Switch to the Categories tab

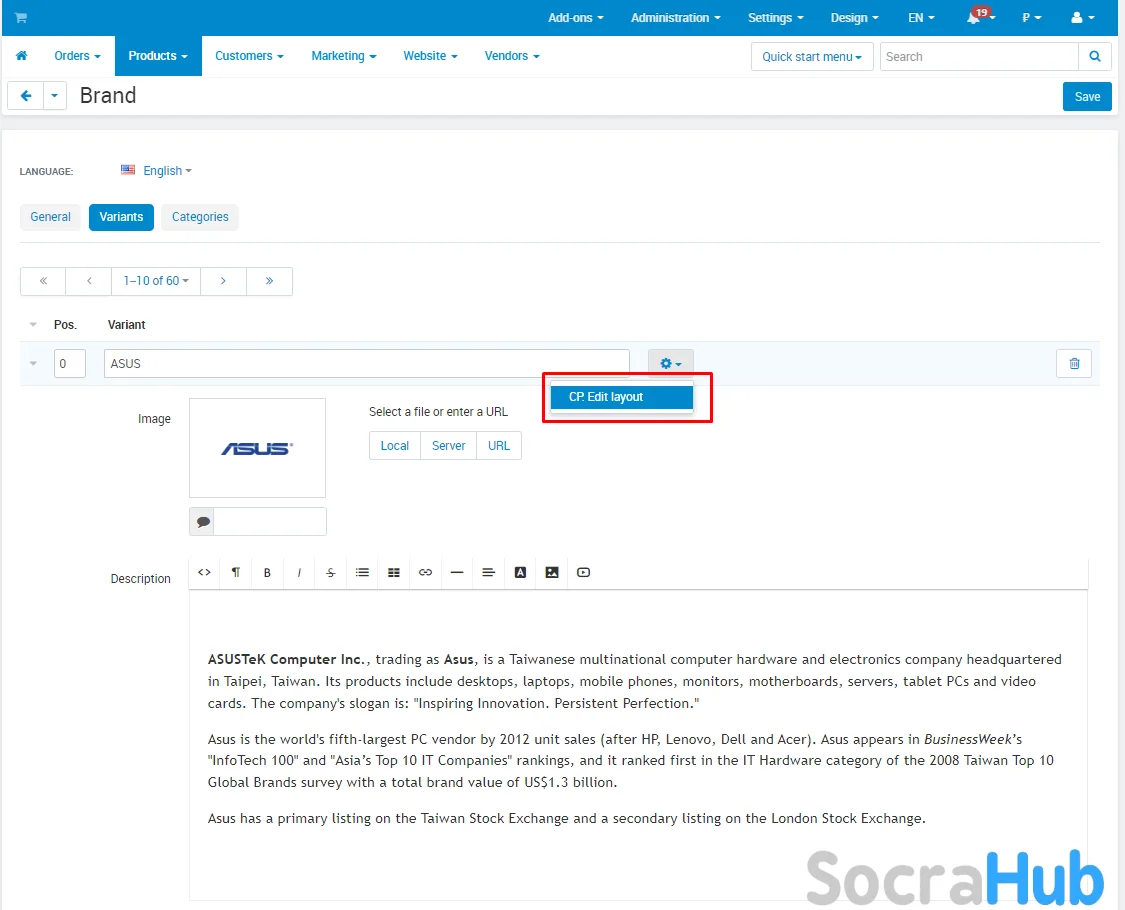(x=200, y=217)
